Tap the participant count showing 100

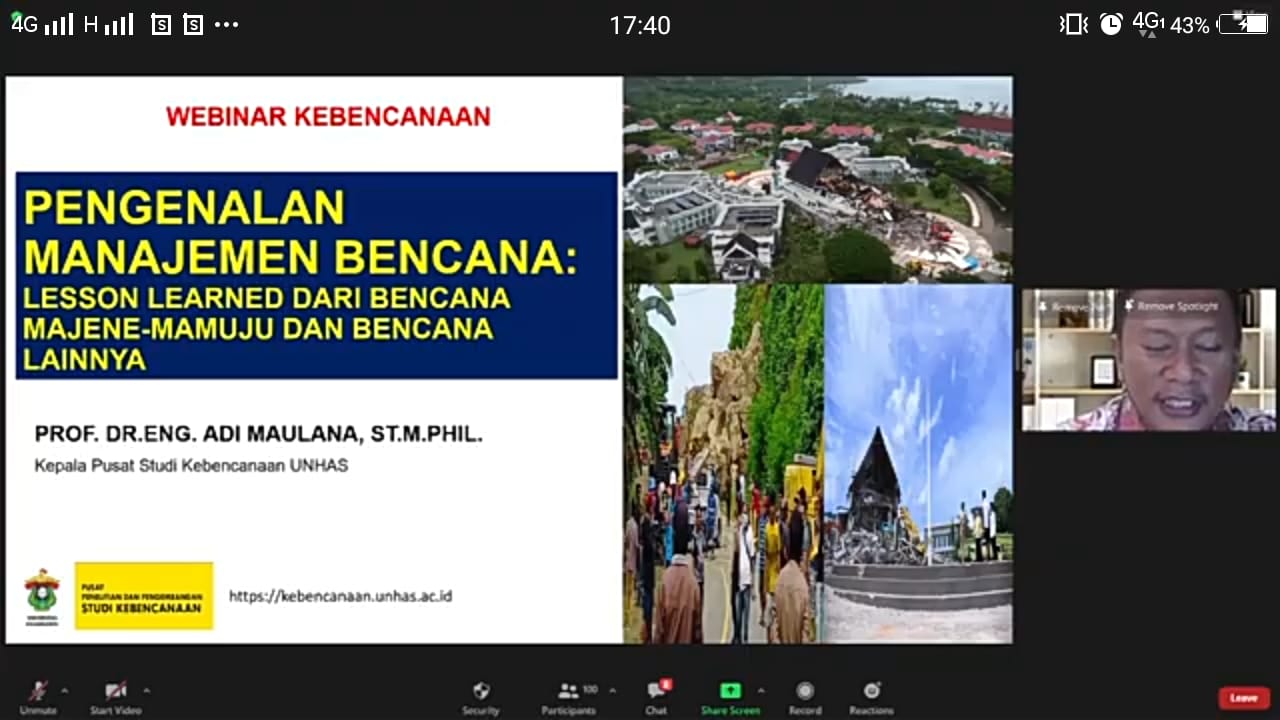coord(589,688)
